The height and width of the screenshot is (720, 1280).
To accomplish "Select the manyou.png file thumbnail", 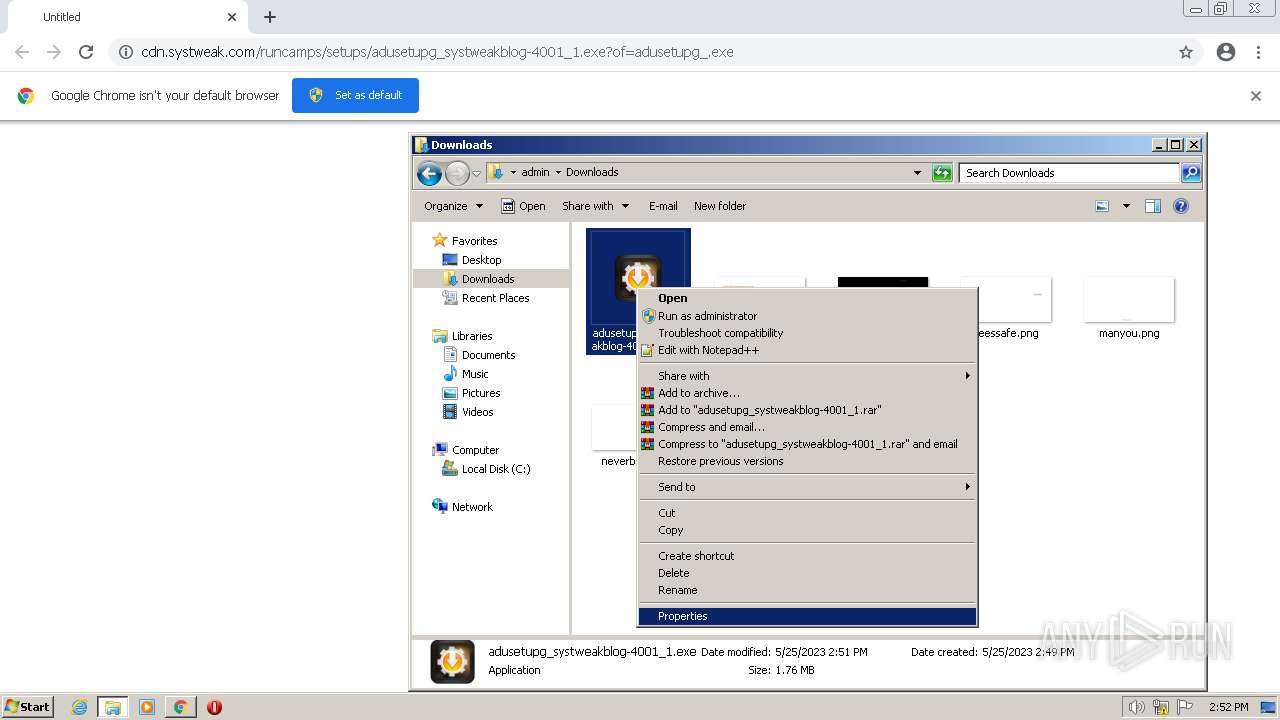I will coord(1129,300).
